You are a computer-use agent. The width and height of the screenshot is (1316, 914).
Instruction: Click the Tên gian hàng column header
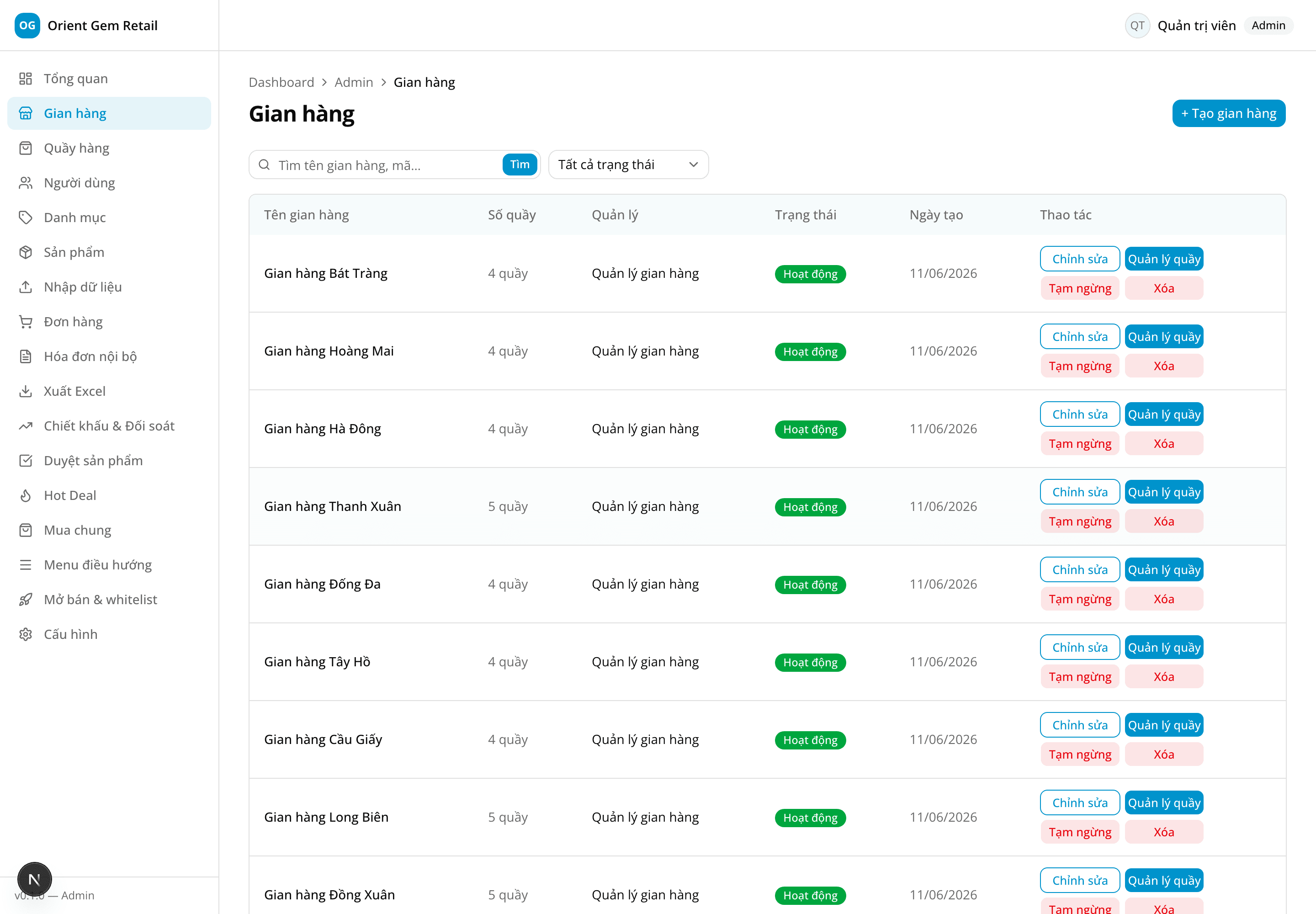point(306,215)
